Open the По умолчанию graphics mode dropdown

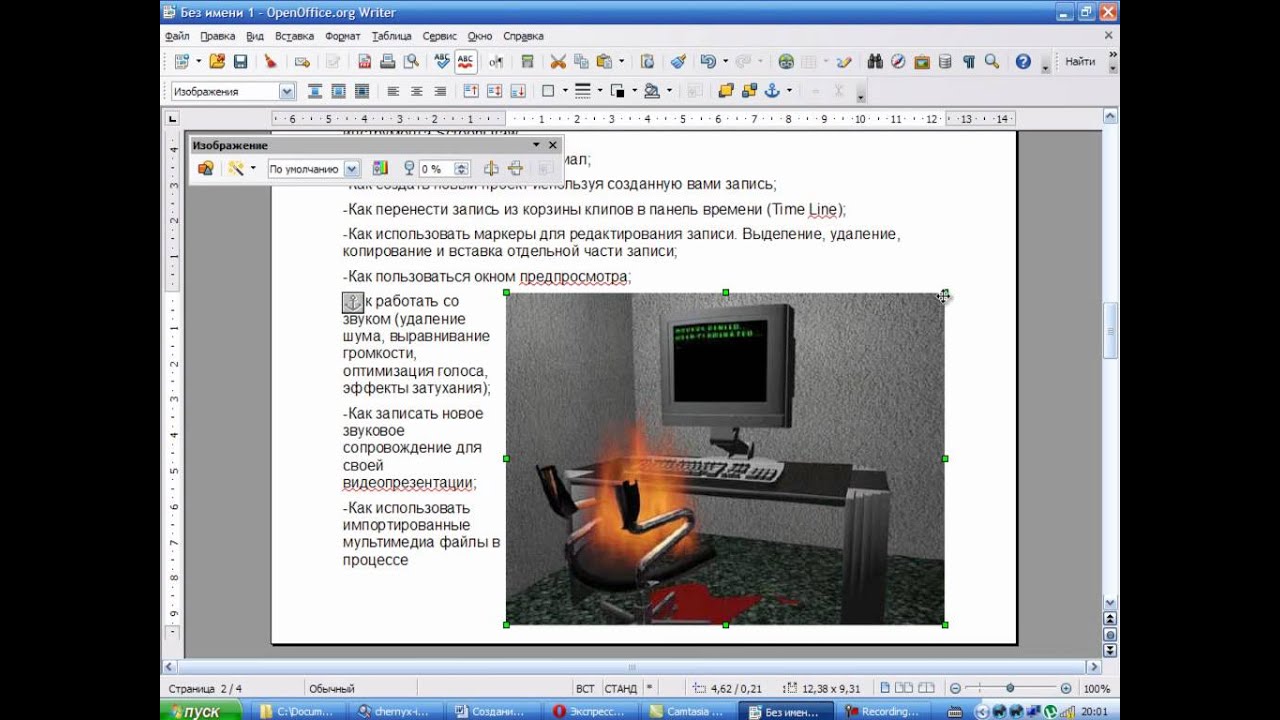point(351,169)
